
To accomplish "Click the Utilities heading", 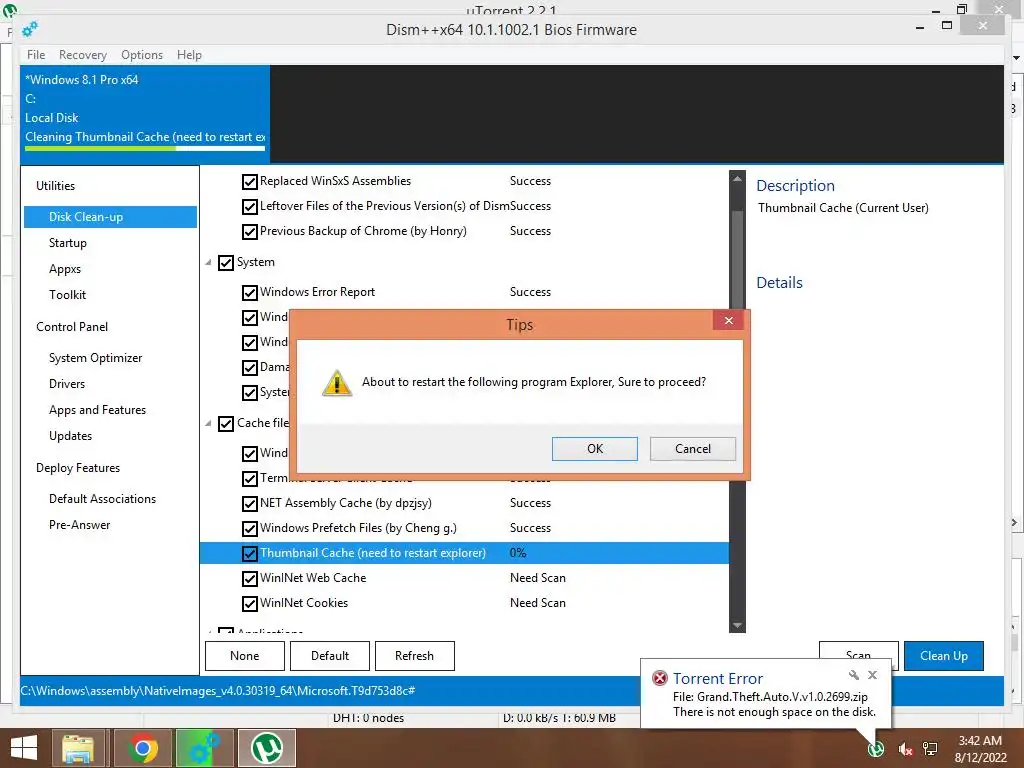I will [56, 185].
